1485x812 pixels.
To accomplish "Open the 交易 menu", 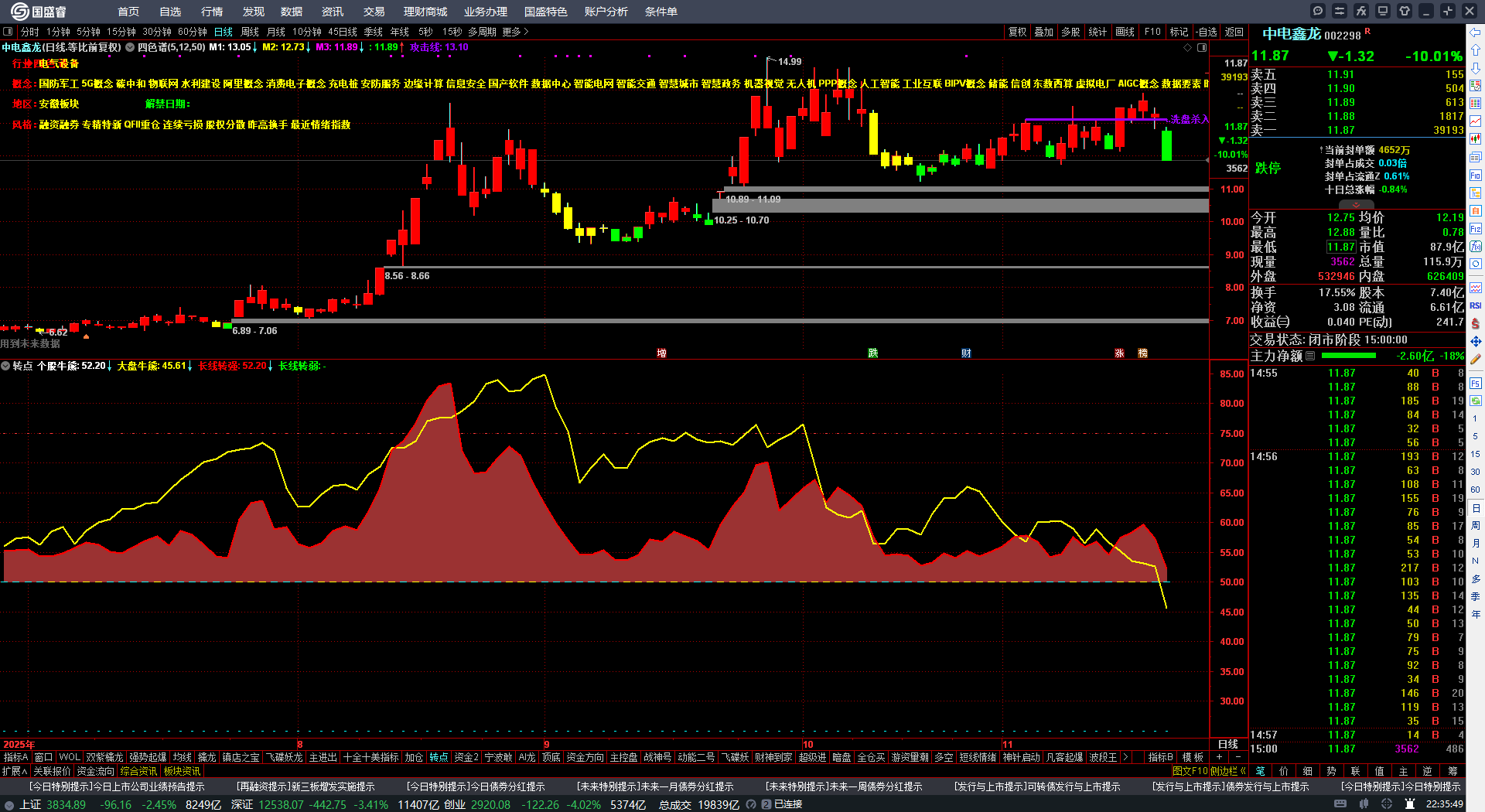I will pyautogui.click(x=374, y=12).
